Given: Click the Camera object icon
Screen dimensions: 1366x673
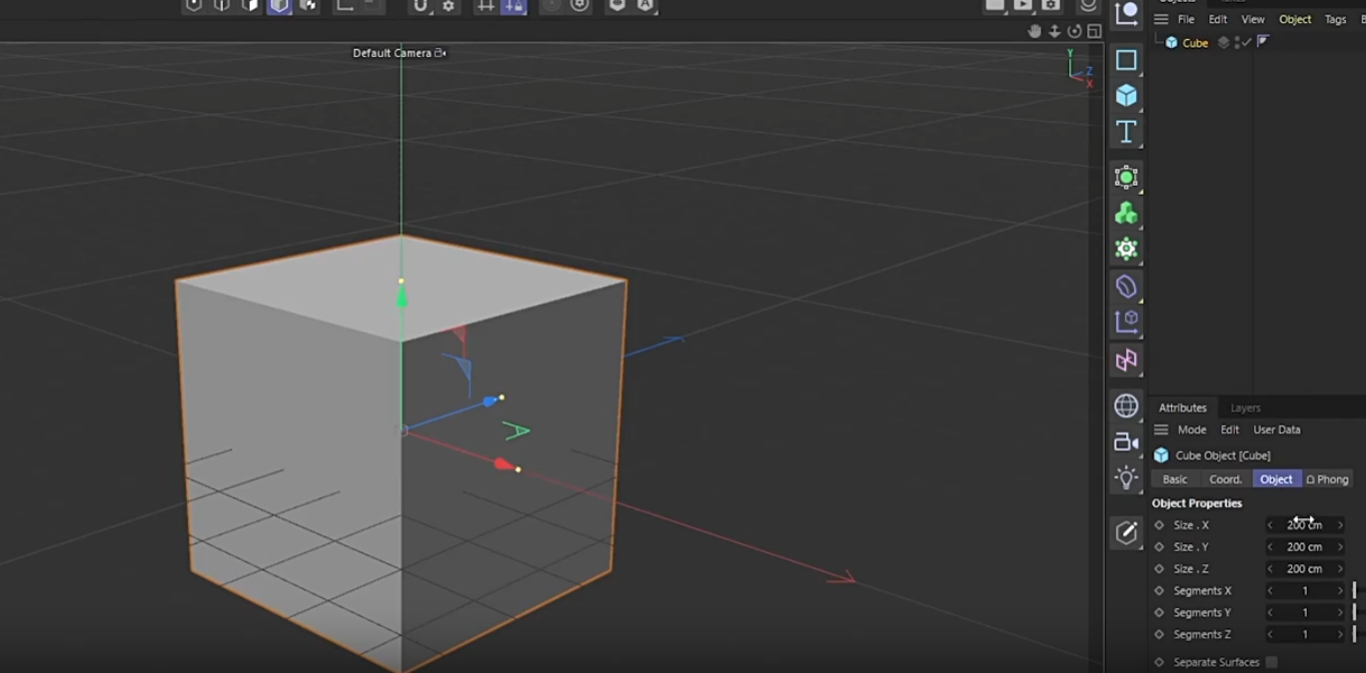Looking at the screenshot, I should tap(1126, 442).
